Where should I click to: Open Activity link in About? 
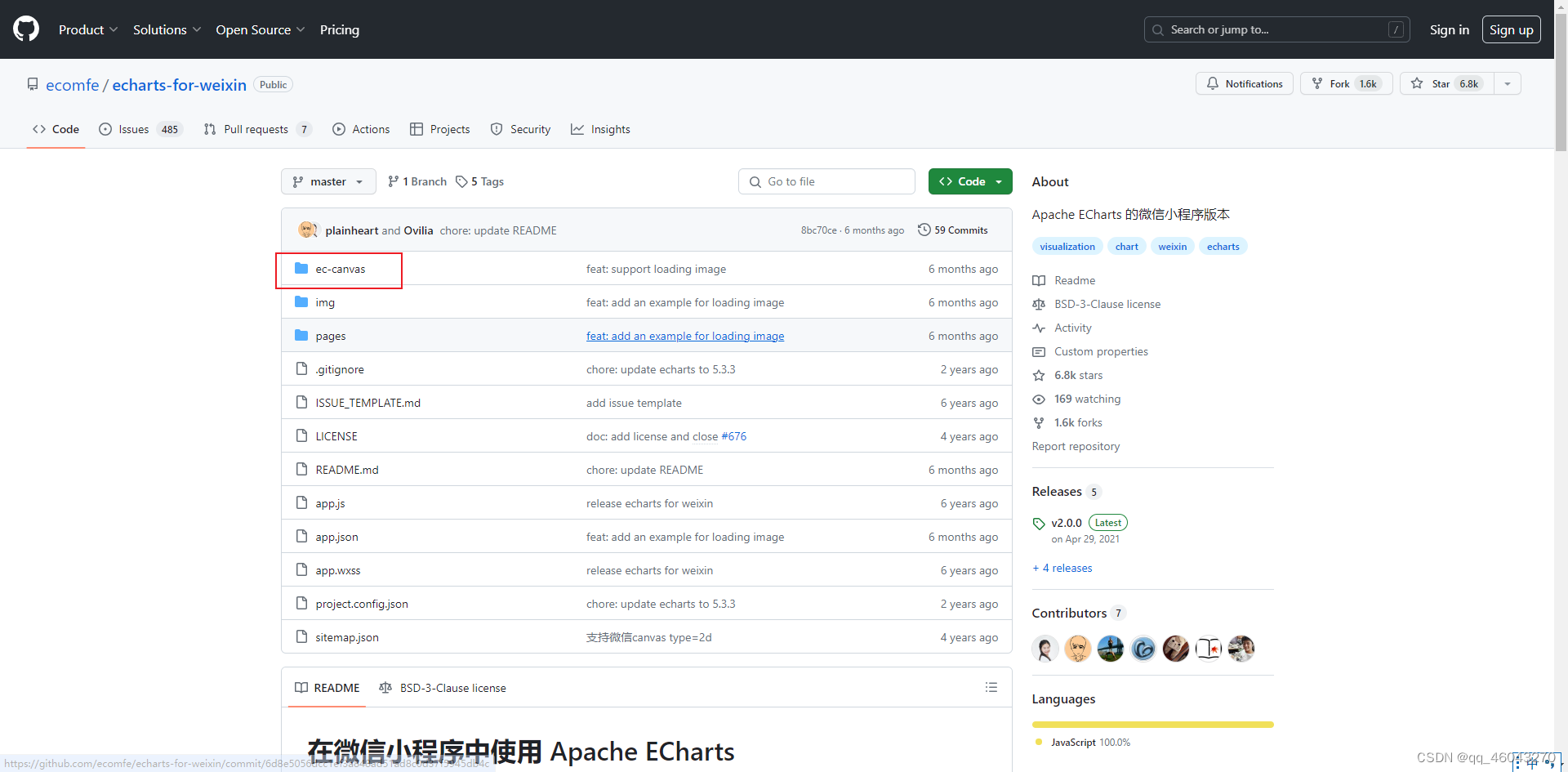[x=1062, y=328]
